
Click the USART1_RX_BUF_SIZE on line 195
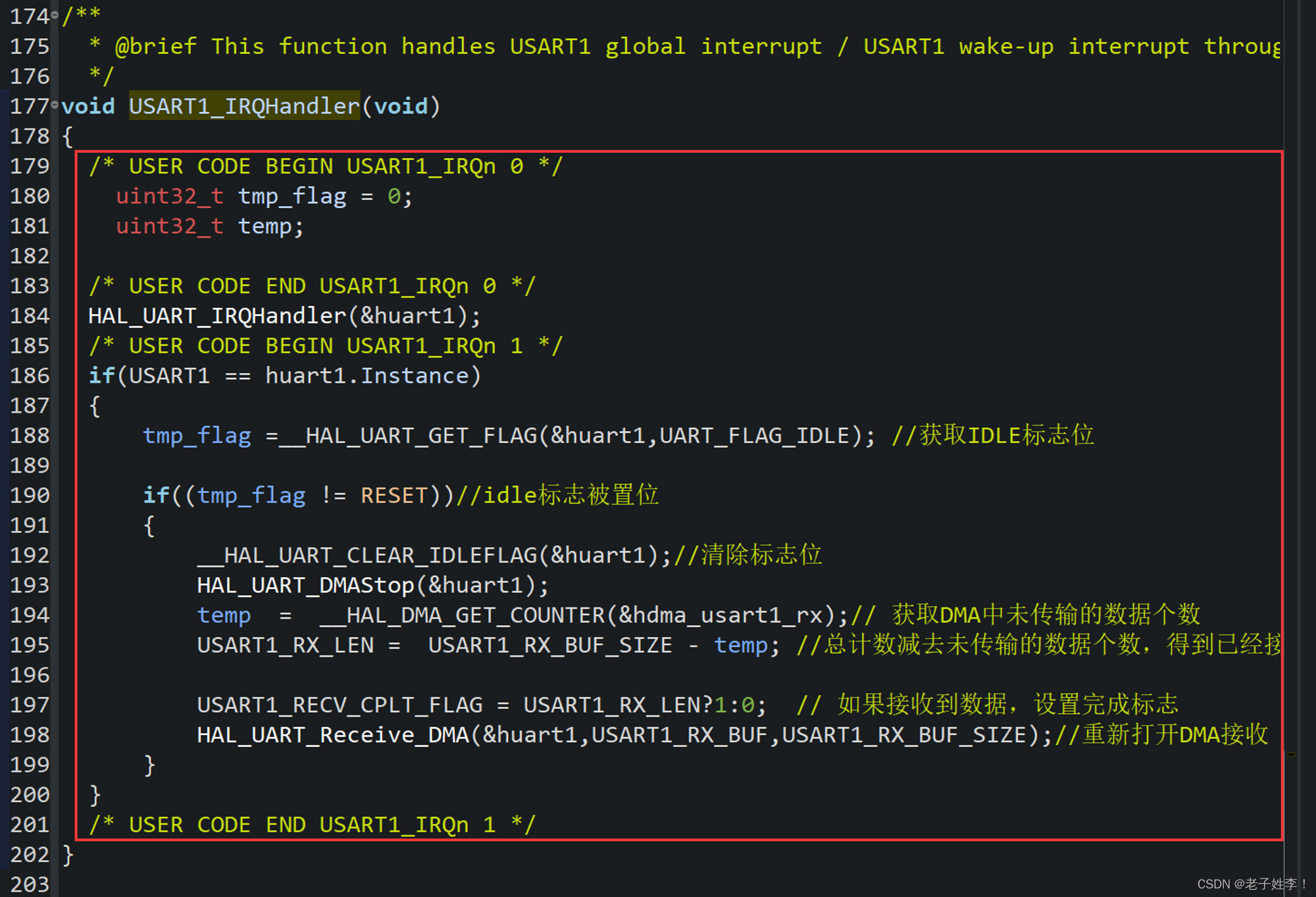(550, 645)
